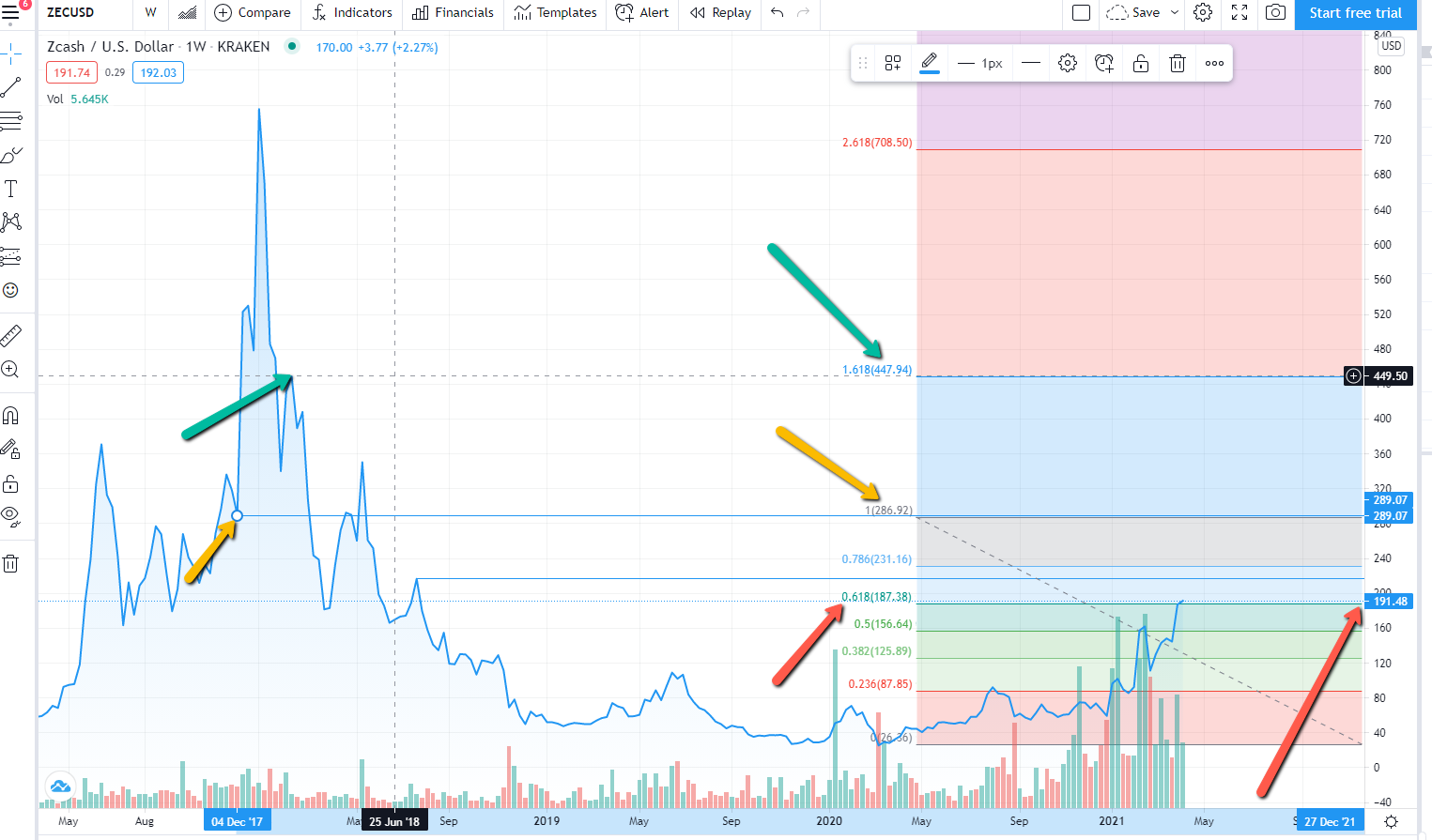Open the layout selection square icon
The height and width of the screenshot is (840, 1432).
click(1081, 13)
